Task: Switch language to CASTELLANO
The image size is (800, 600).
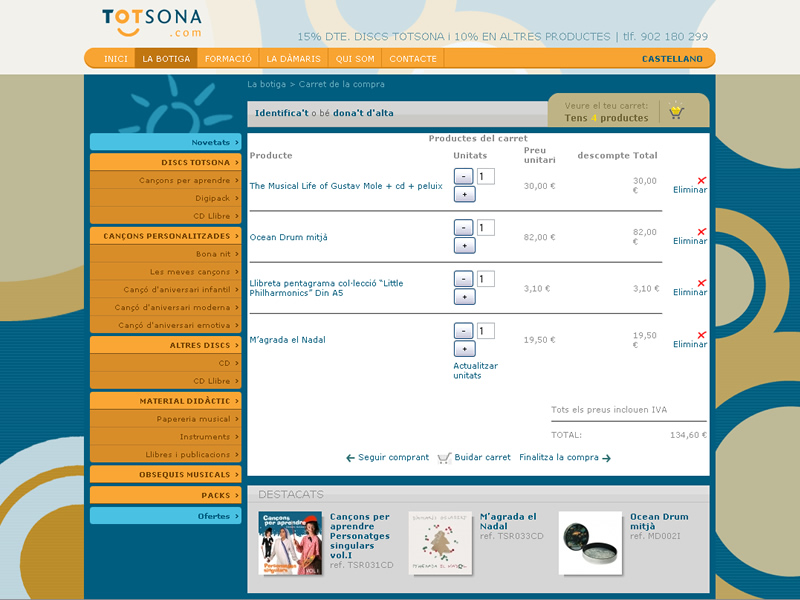Action: click(672, 59)
